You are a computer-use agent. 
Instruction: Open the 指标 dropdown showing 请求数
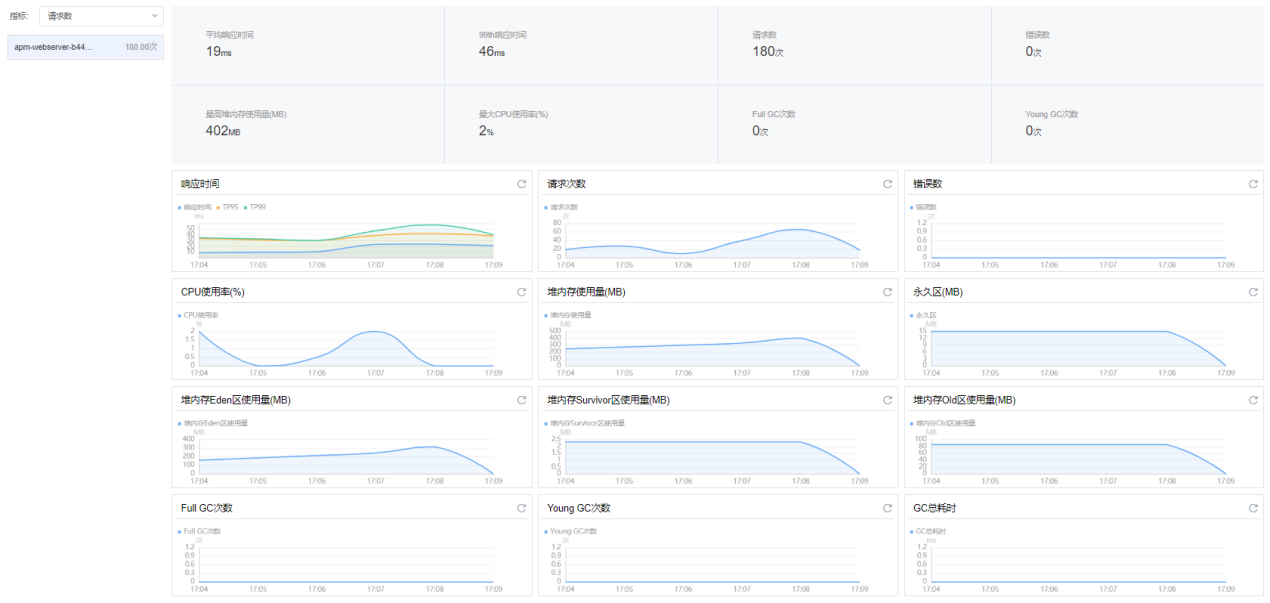(101, 16)
